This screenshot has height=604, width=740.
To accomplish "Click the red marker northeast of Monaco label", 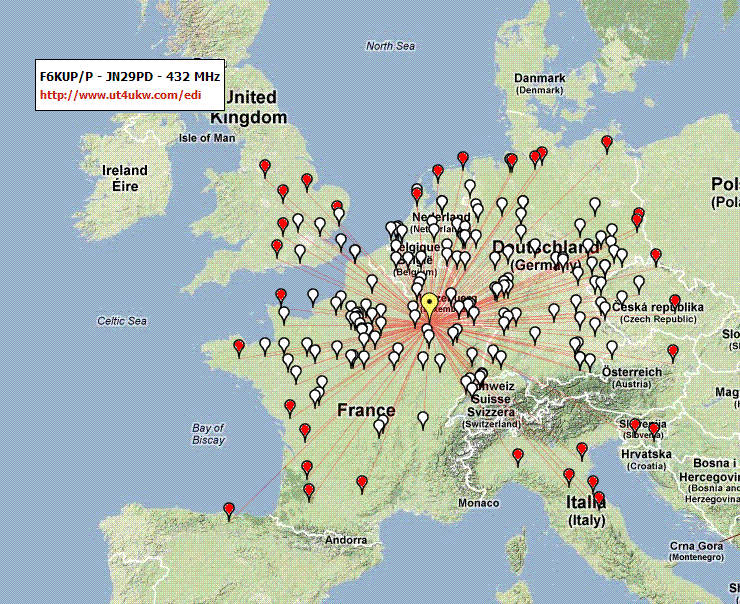I will click(x=518, y=458).
